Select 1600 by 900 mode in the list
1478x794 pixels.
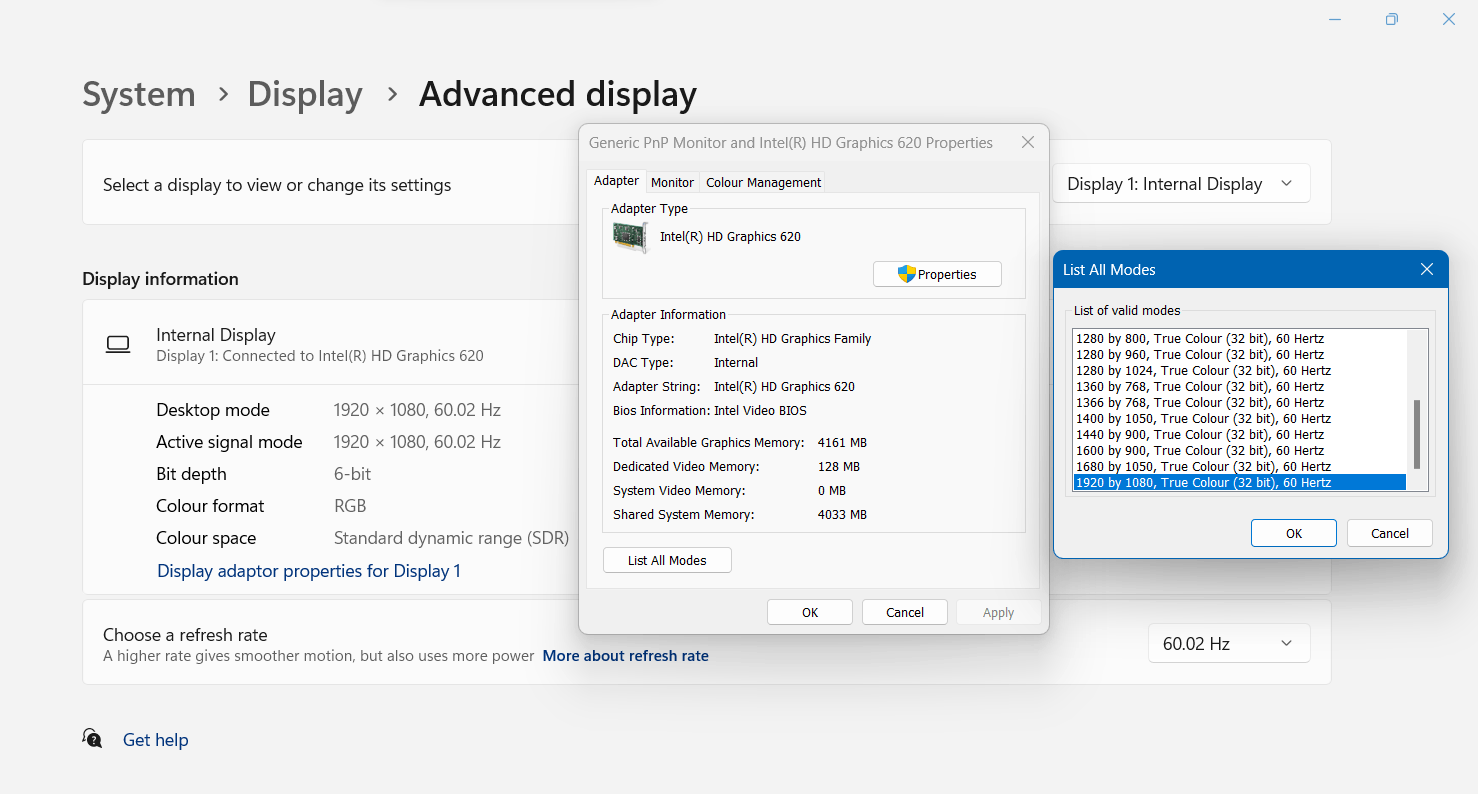point(1199,450)
